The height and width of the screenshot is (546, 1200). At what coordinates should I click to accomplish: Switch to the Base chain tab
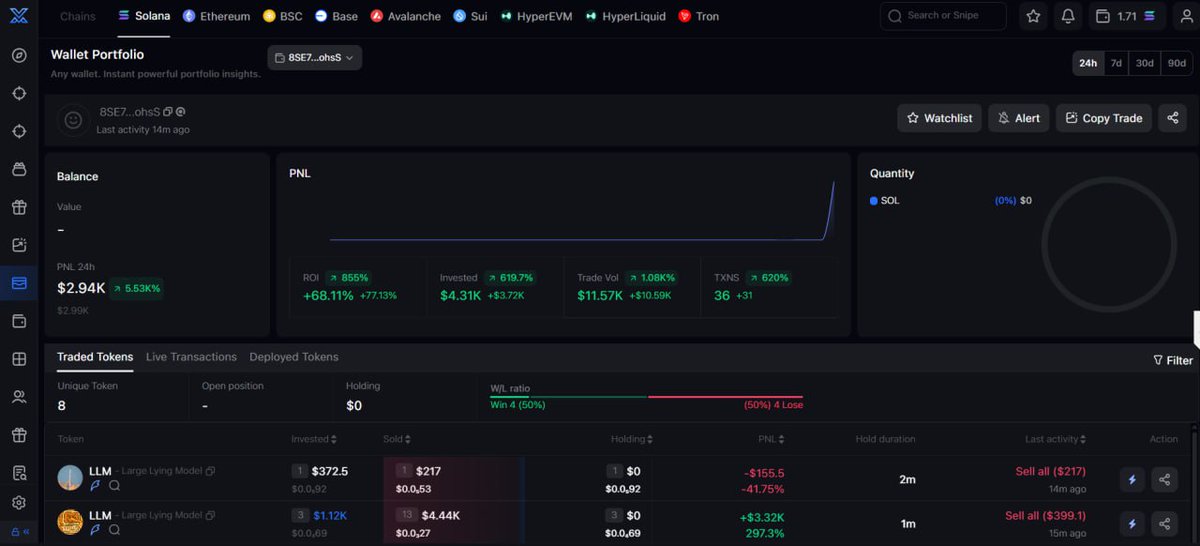(x=336, y=16)
